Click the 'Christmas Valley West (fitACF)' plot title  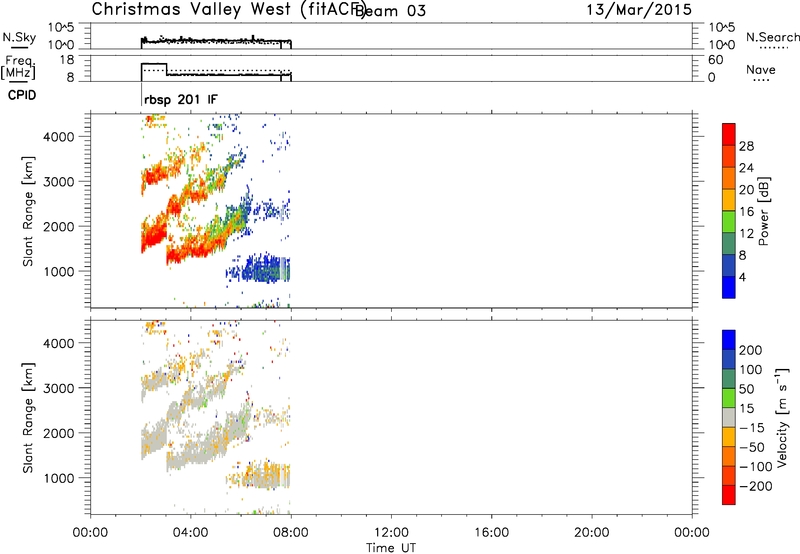(x=228, y=10)
